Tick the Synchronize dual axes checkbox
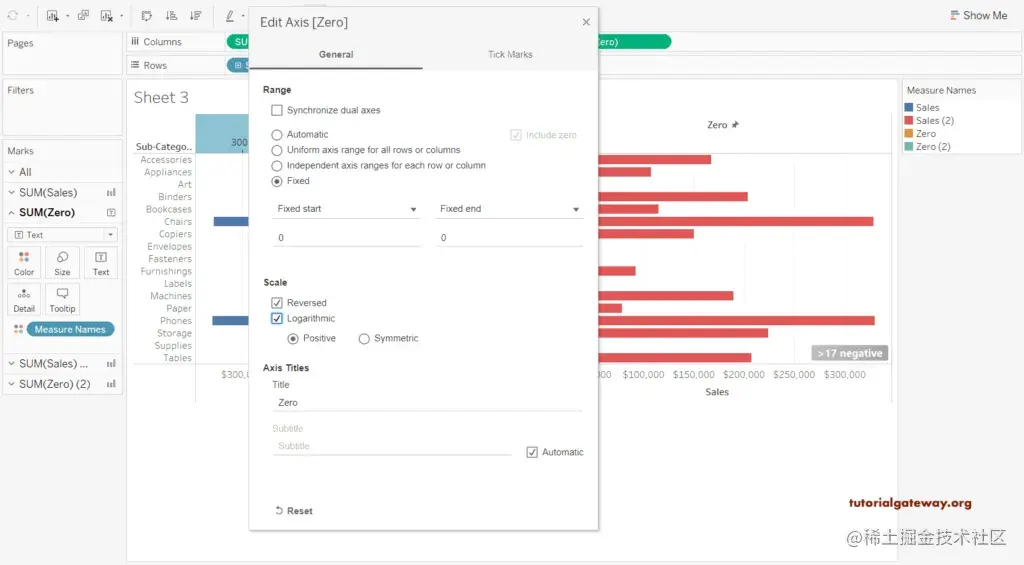Viewport: 1024px width, 565px height. tap(277, 110)
